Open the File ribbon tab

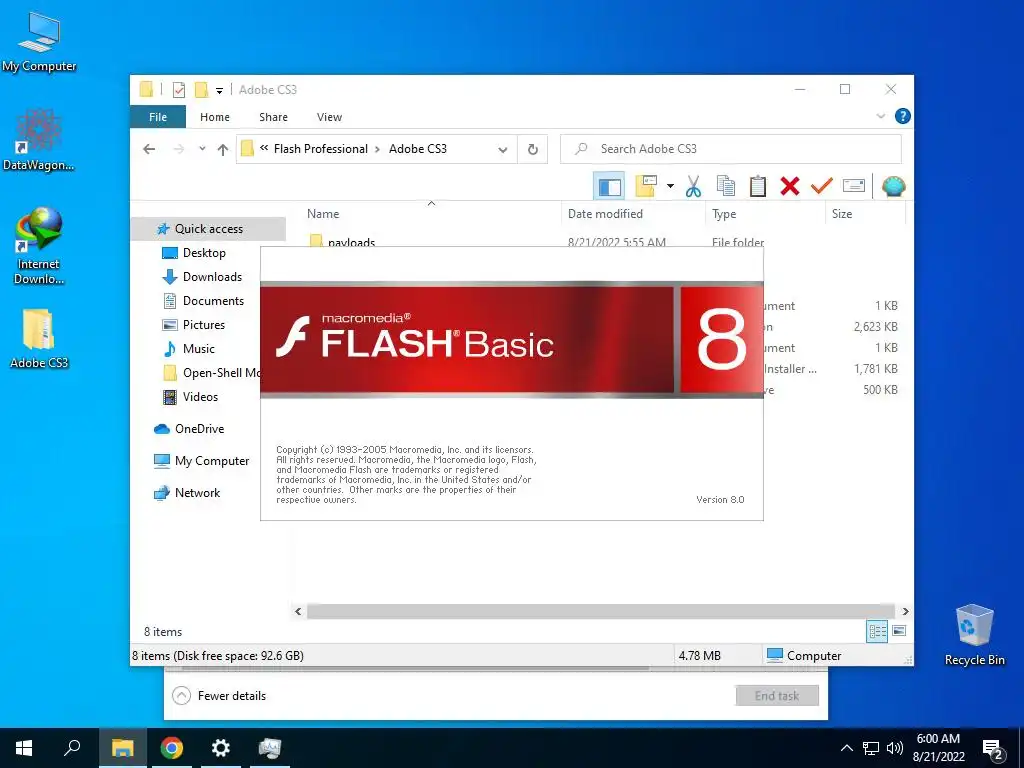point(158,117)
